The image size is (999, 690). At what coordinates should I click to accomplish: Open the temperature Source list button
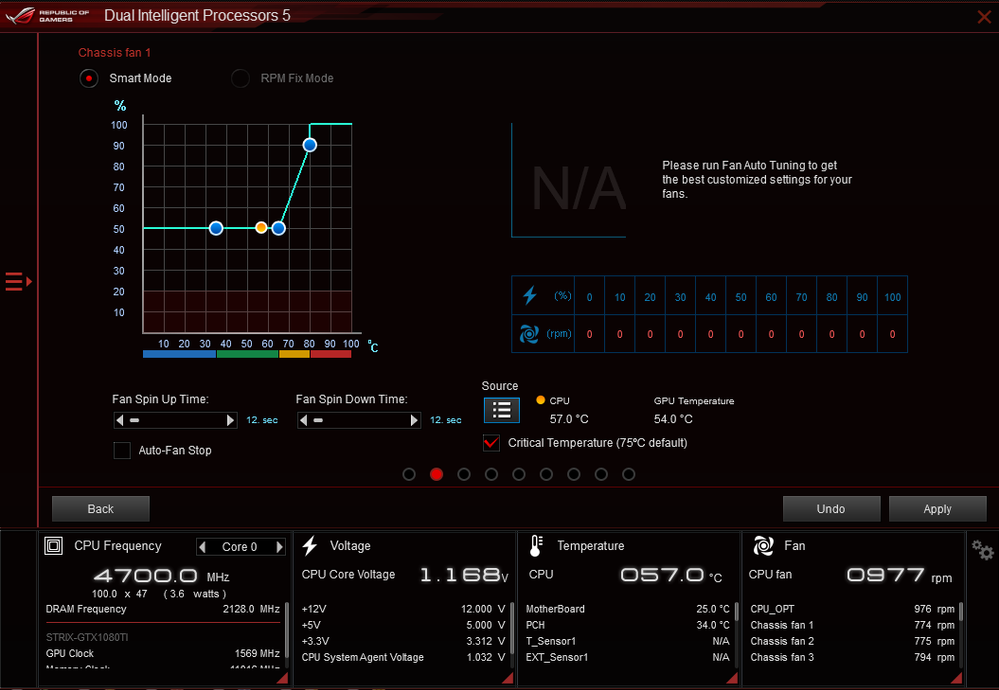click(501, 410)
